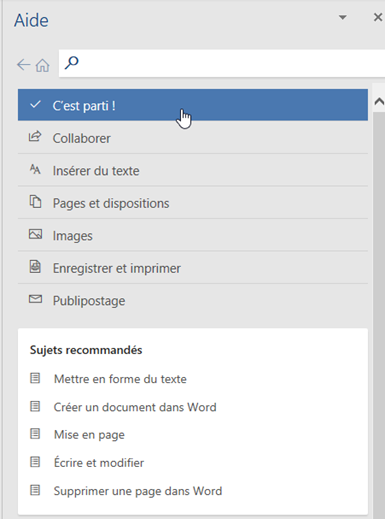The image size is (385, 519).
Task: Click the checkmark icon beside C'est parti !
Action: [35, 105]
